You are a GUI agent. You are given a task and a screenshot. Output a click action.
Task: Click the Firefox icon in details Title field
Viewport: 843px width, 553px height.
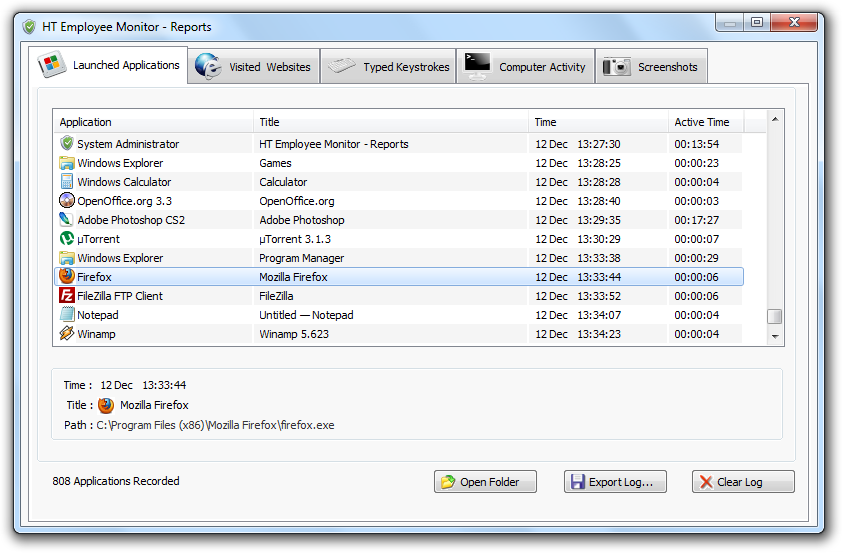pyautogui.click(x=106, y=405)
